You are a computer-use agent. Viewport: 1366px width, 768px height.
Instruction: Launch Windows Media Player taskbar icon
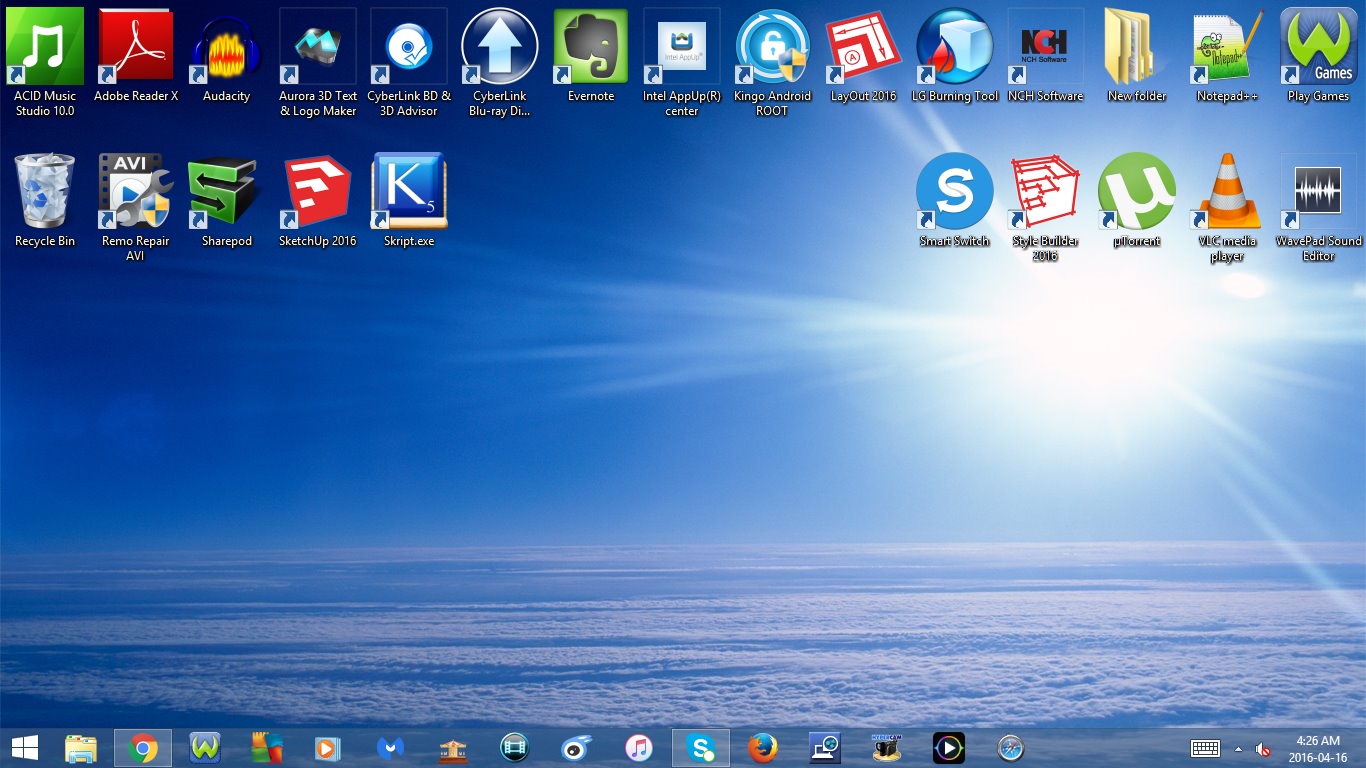pyautogui.click(x=328, y=748)
